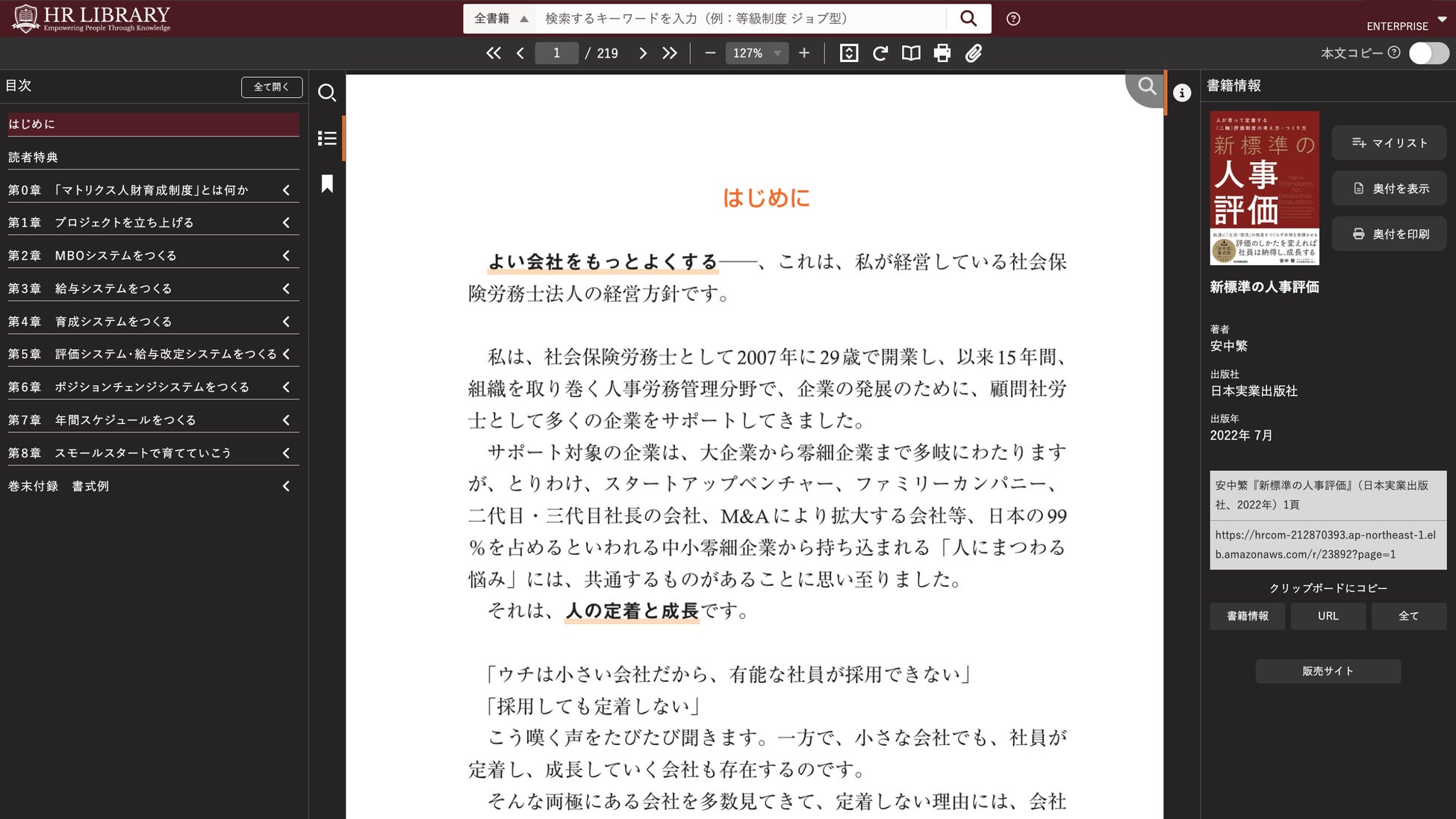Rotate the page view
This screenshot has height=819, width=1456.
coord(880,53)
